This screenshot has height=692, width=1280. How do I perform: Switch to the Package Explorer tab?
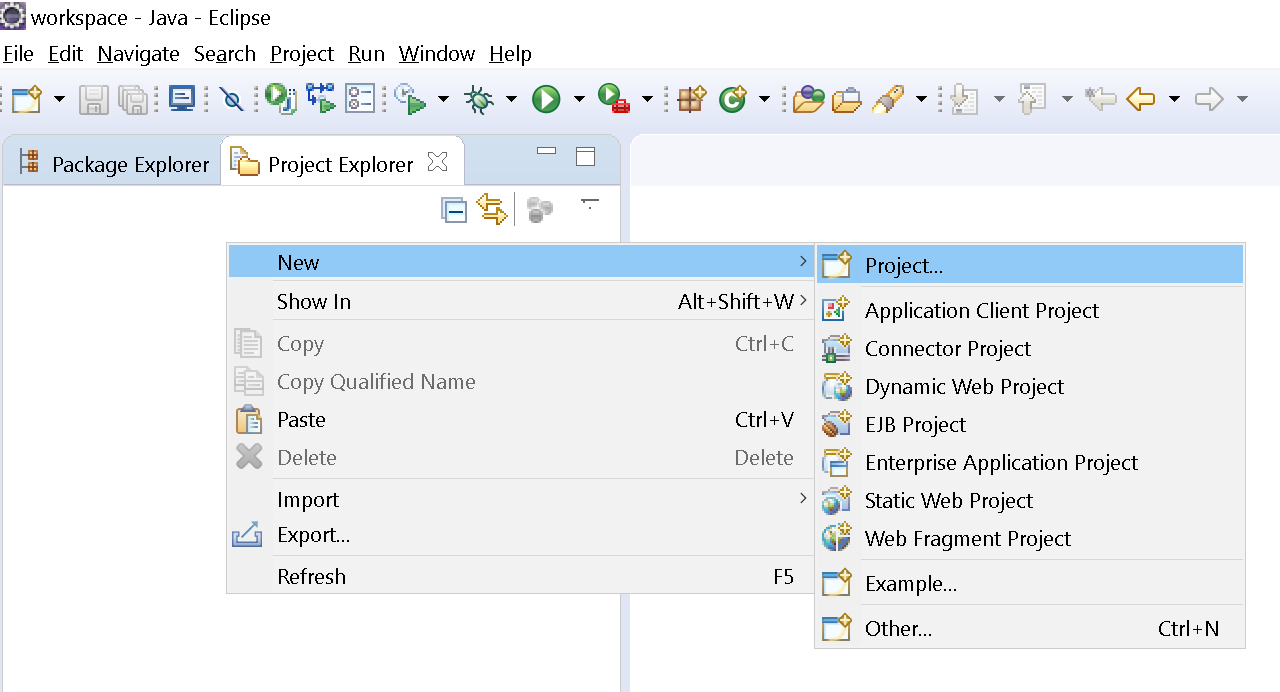pyautogui.click(x=113, y=163)
